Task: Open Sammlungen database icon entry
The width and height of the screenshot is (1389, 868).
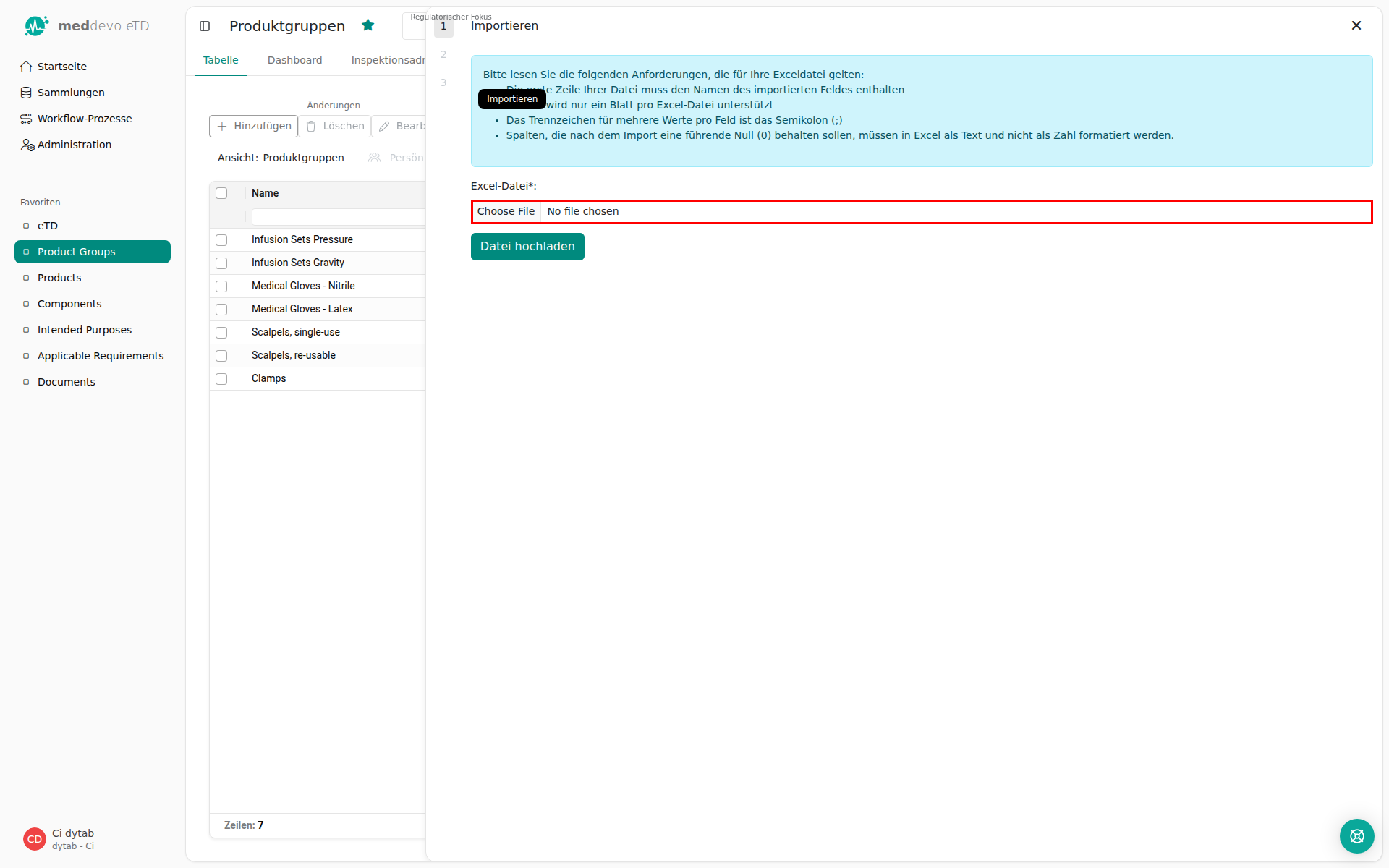Action: (26, 93)
